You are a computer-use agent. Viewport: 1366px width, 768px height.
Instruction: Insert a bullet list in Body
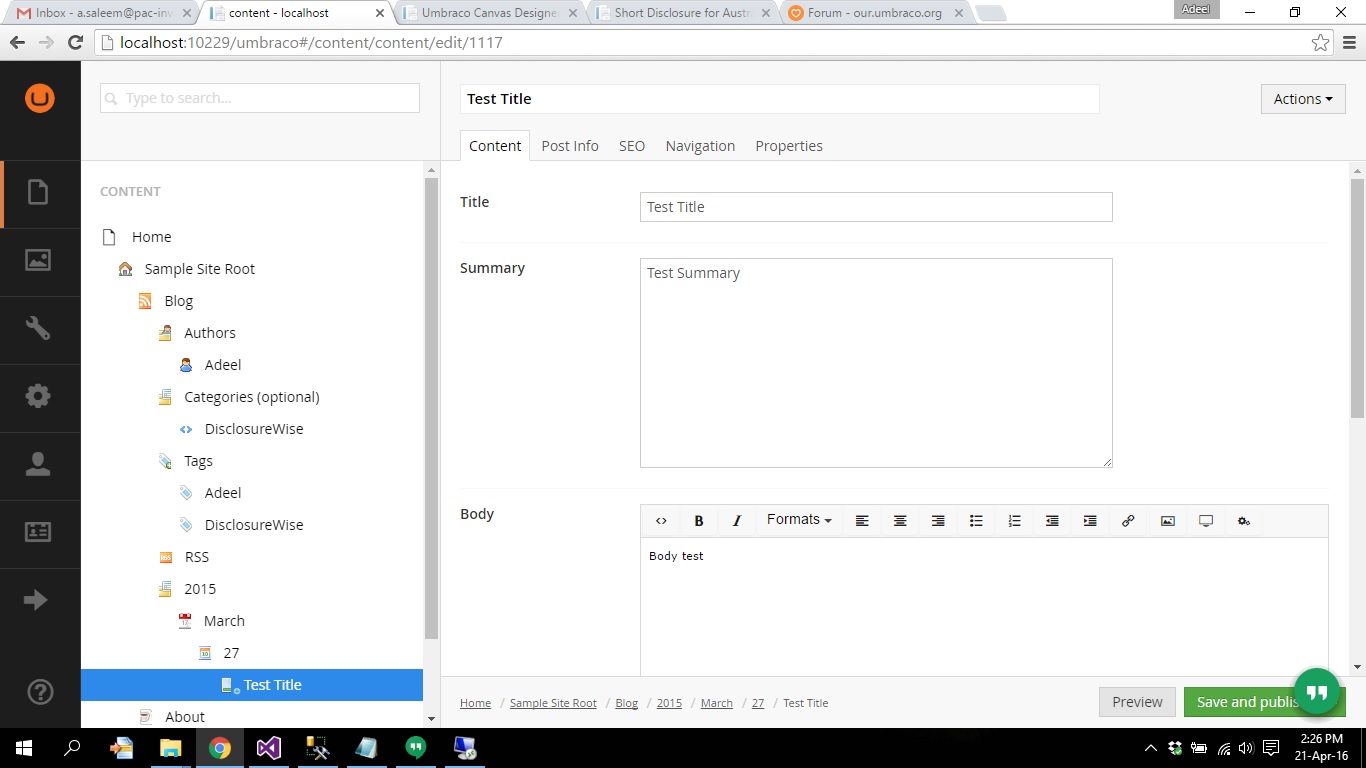tap(976, 521)
